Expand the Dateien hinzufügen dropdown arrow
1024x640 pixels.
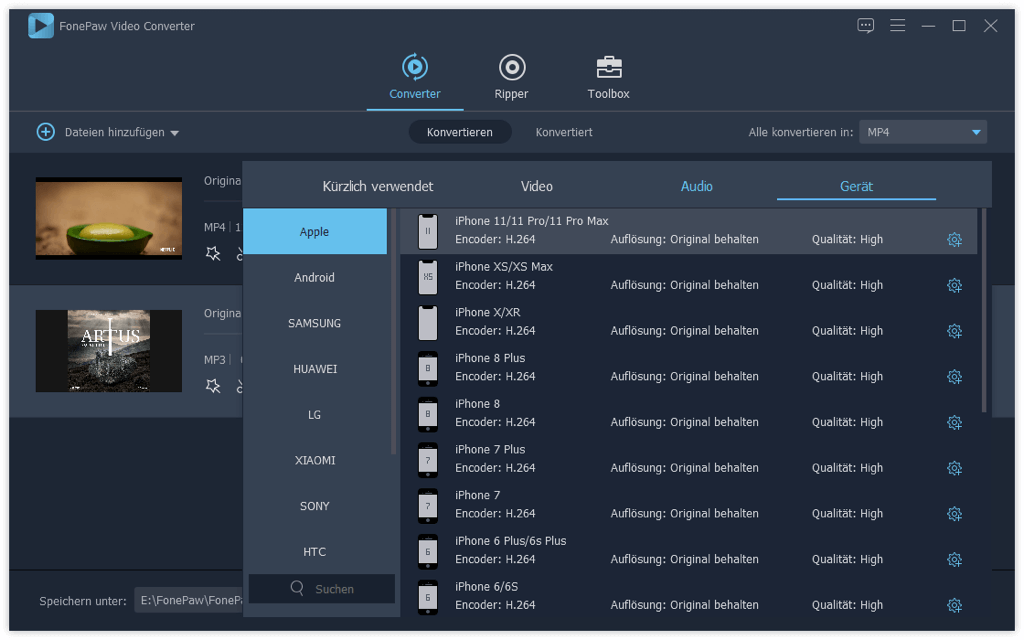coord(174,133)
